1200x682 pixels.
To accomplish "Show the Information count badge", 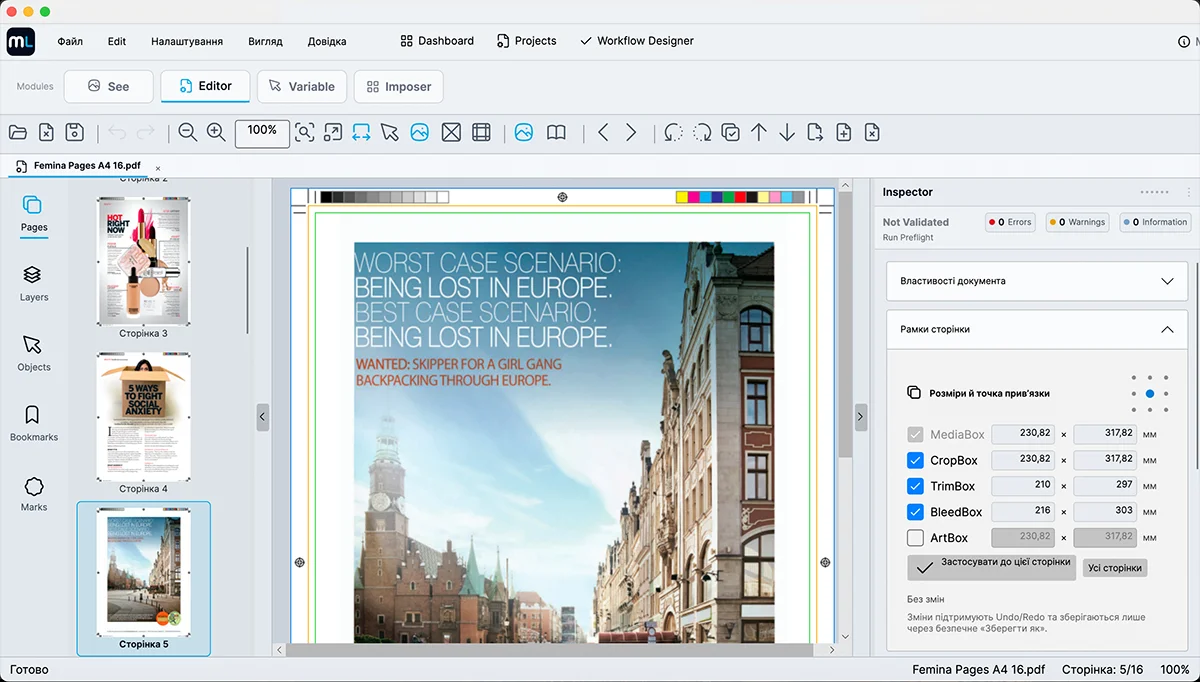I will (x=1156, y=222).
